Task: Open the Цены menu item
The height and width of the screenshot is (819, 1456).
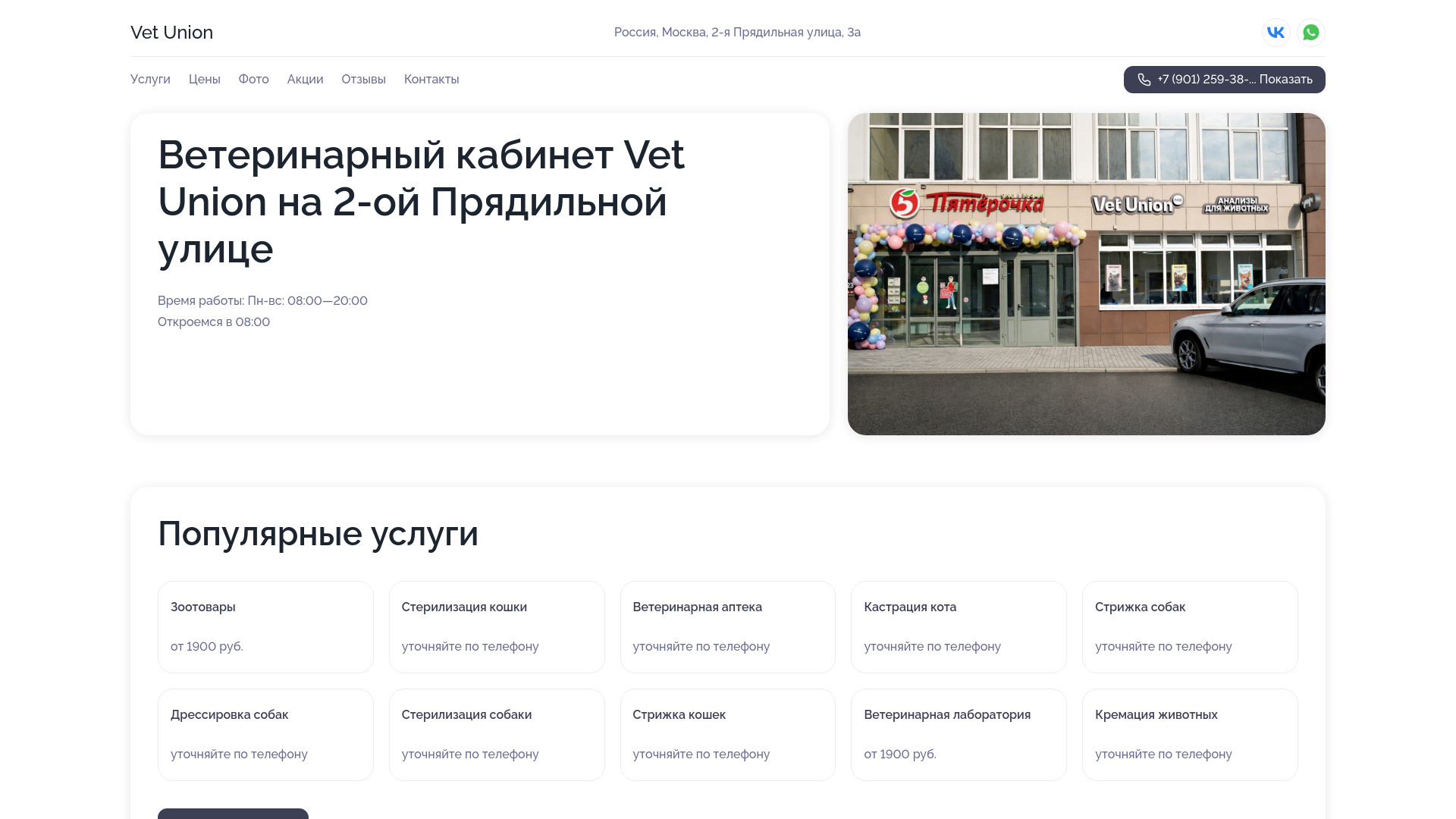Action: [x=205, y=80]
